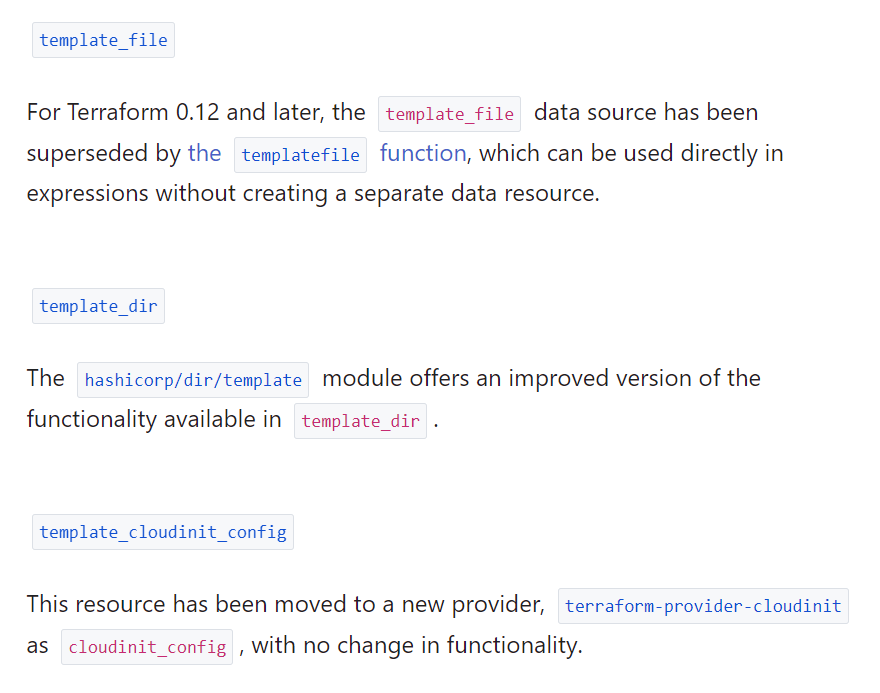
Task: Select the red cloudinit_config inline code
Action: click(147, 647)
